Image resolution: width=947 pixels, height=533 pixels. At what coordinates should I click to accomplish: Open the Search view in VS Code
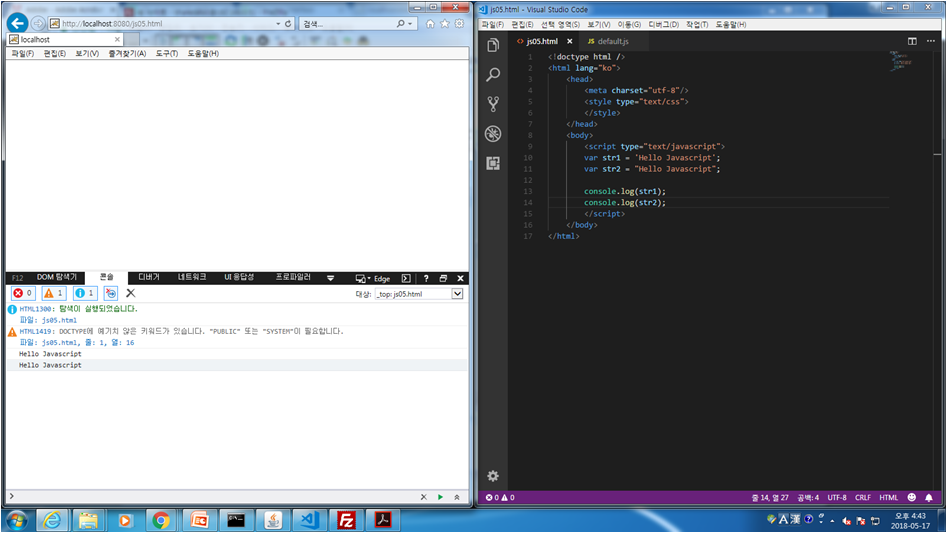click(493, 74)
